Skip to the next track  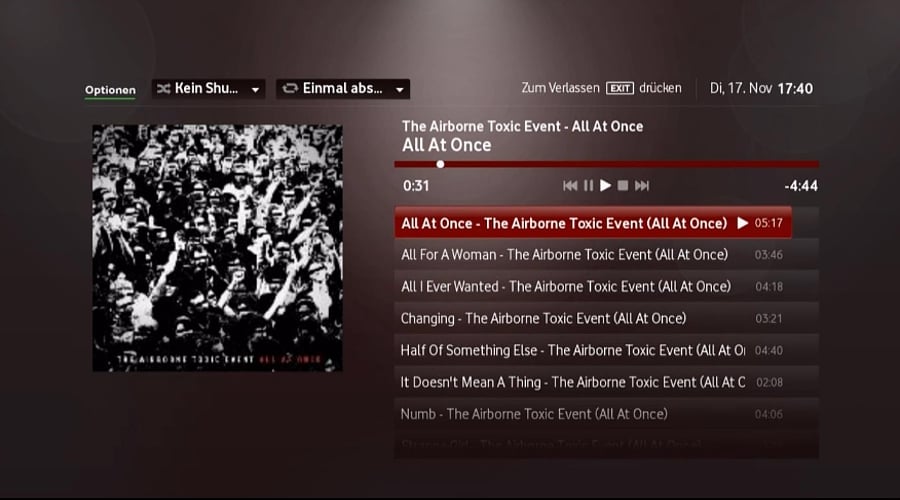(x=642, y=185)
